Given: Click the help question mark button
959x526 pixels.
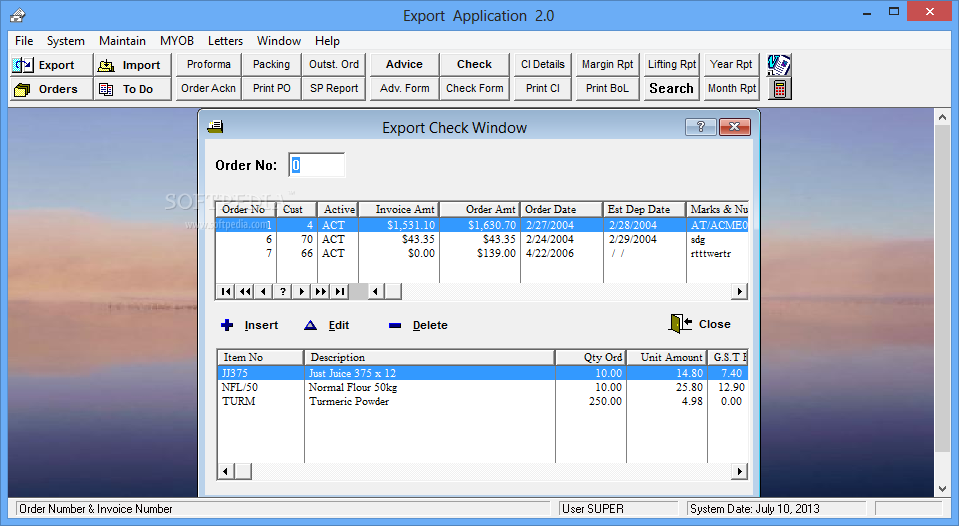Looking at the screenshot, I should pos(701,127).
